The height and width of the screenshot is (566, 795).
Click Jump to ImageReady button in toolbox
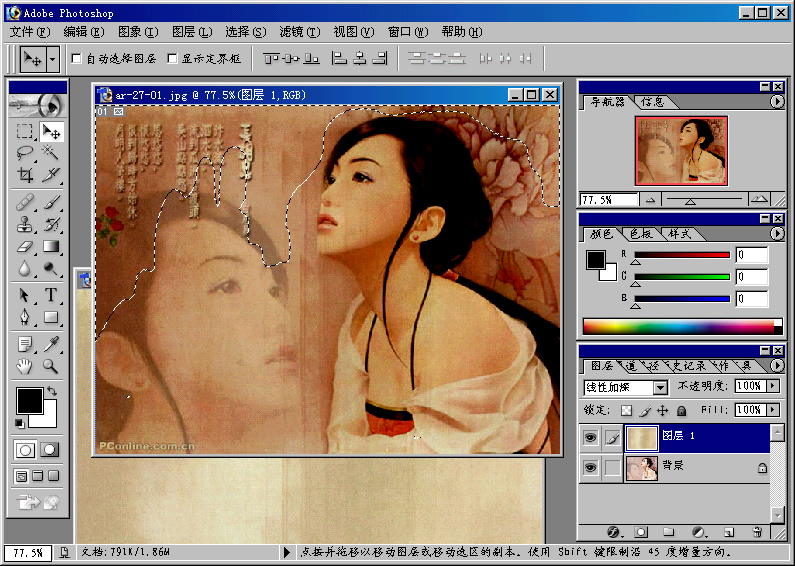pyautogui.click(x=38, y=502)
